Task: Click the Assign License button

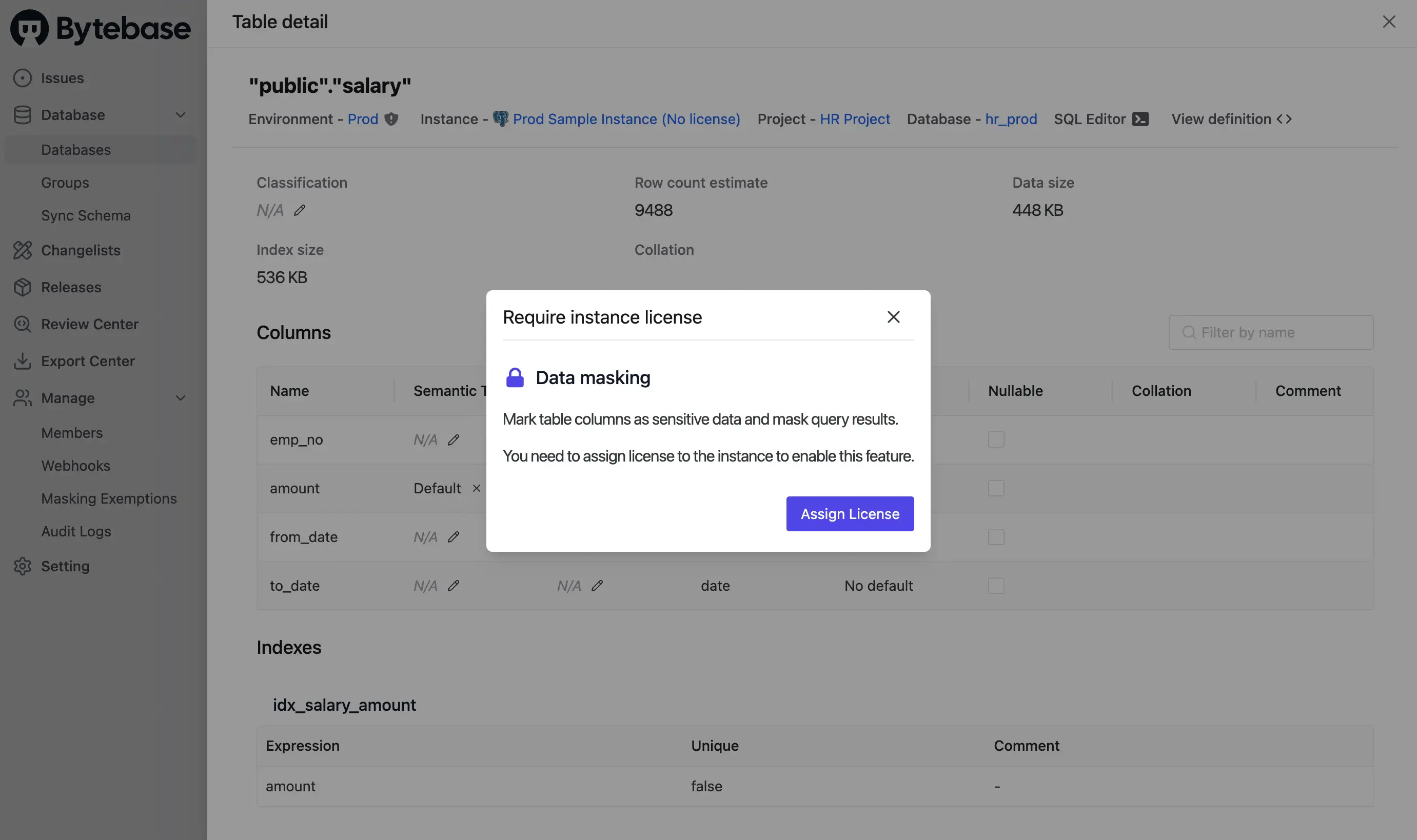Action: pos(849,513)
